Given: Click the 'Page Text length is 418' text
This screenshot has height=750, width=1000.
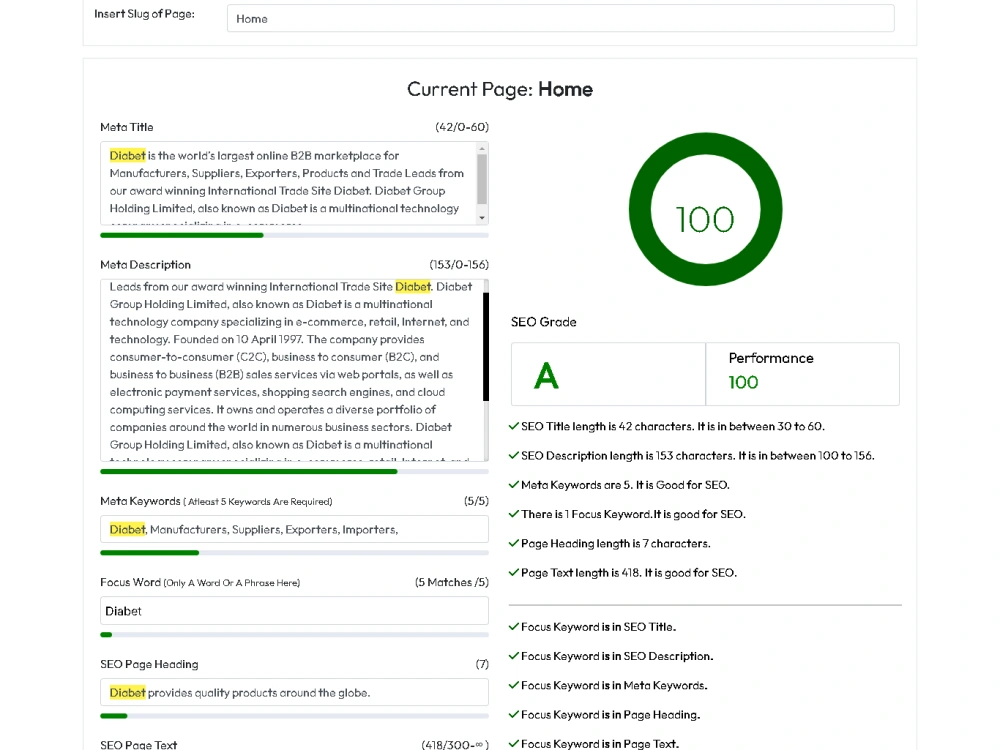Looking at the screenshot, I should click(x=629, y=573).
